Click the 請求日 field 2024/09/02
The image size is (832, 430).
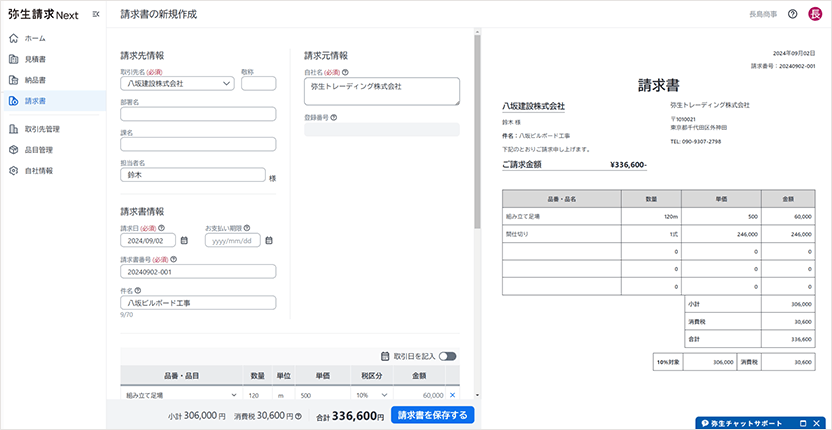pos(148,240)
